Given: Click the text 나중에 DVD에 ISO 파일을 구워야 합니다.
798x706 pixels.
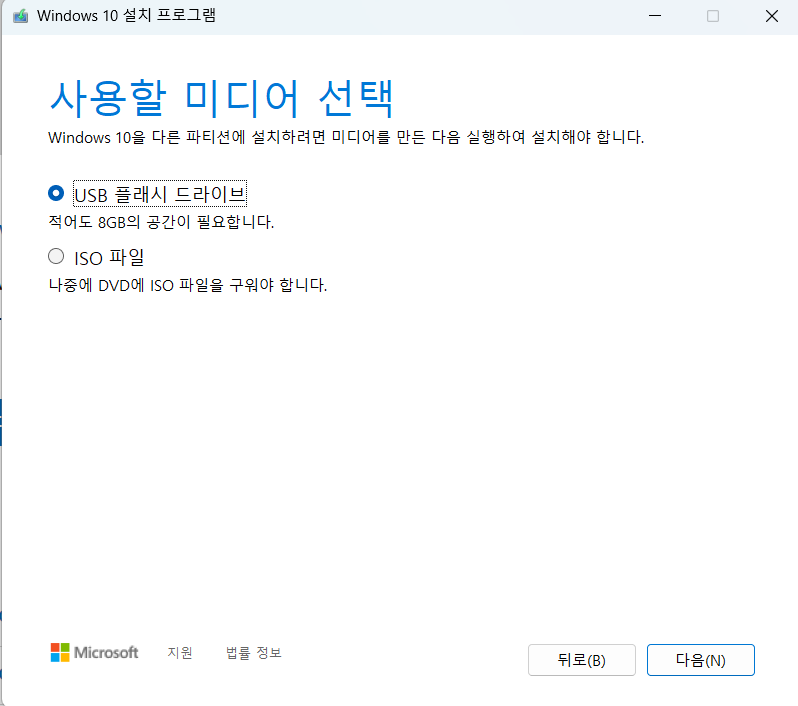Looking at the screenshot, I should coord(188,285).
